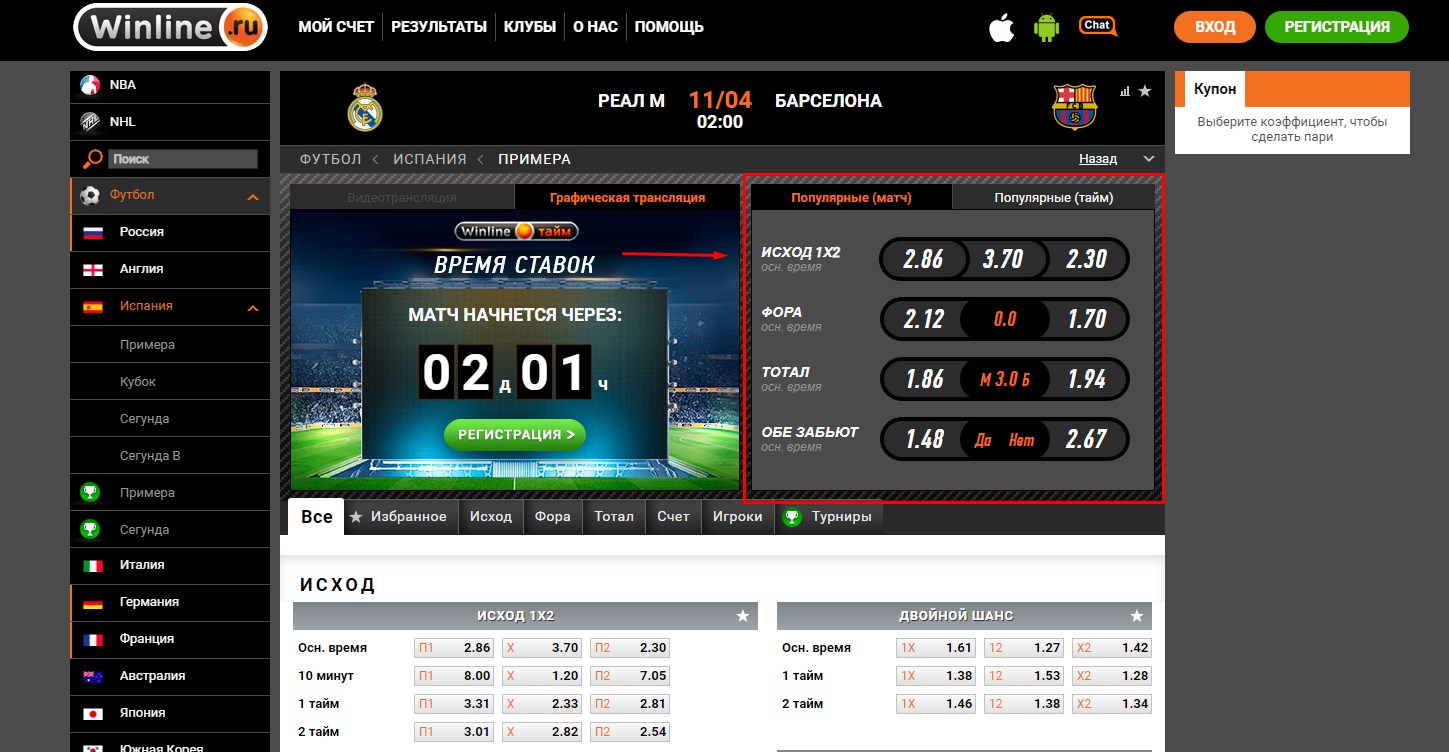Select 2.86 odds in Исход 1X2 popular

[x=922, y=260]
